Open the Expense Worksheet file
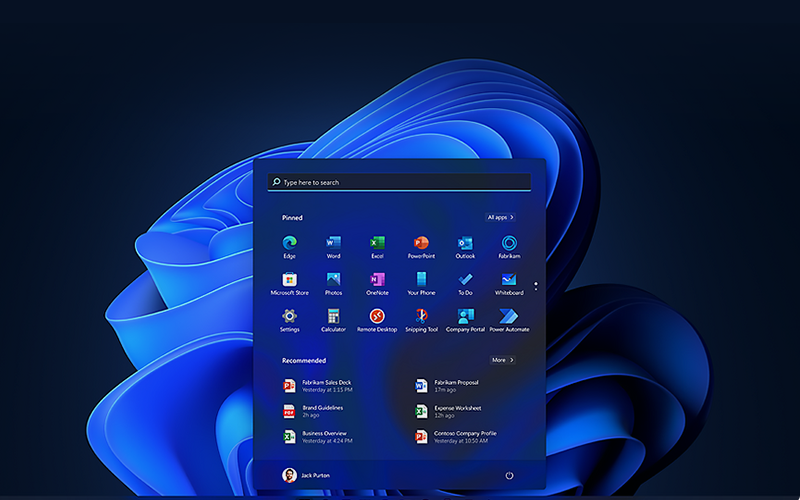The width and height of the screenshot is (800, 500). click(448, 411)
